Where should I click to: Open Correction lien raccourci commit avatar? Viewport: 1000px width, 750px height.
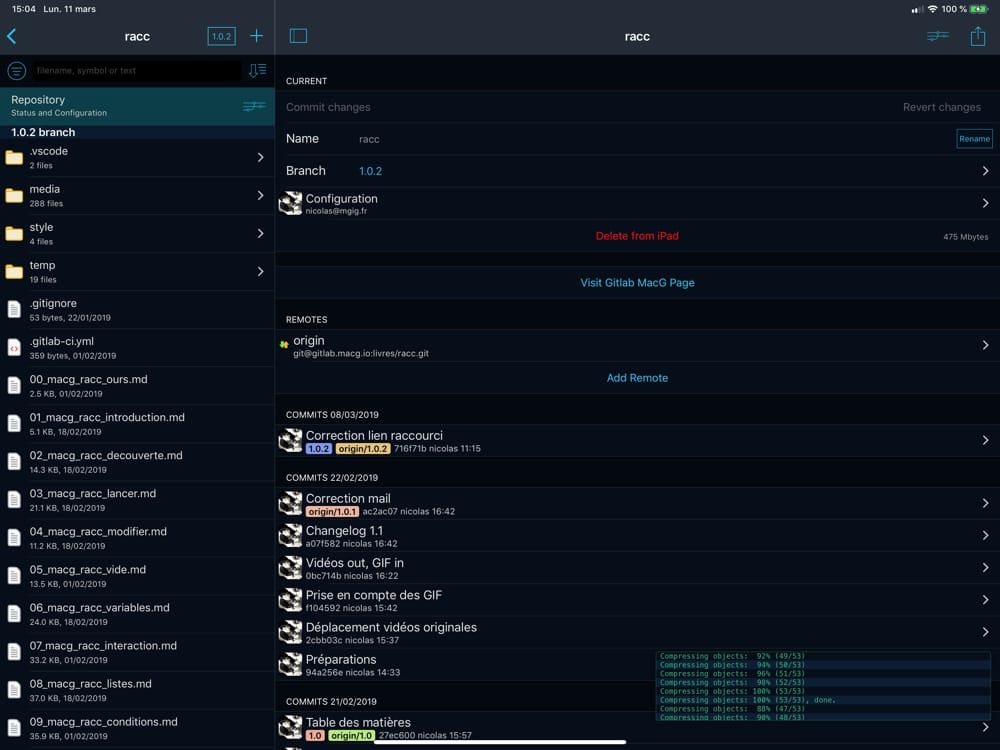290,440
